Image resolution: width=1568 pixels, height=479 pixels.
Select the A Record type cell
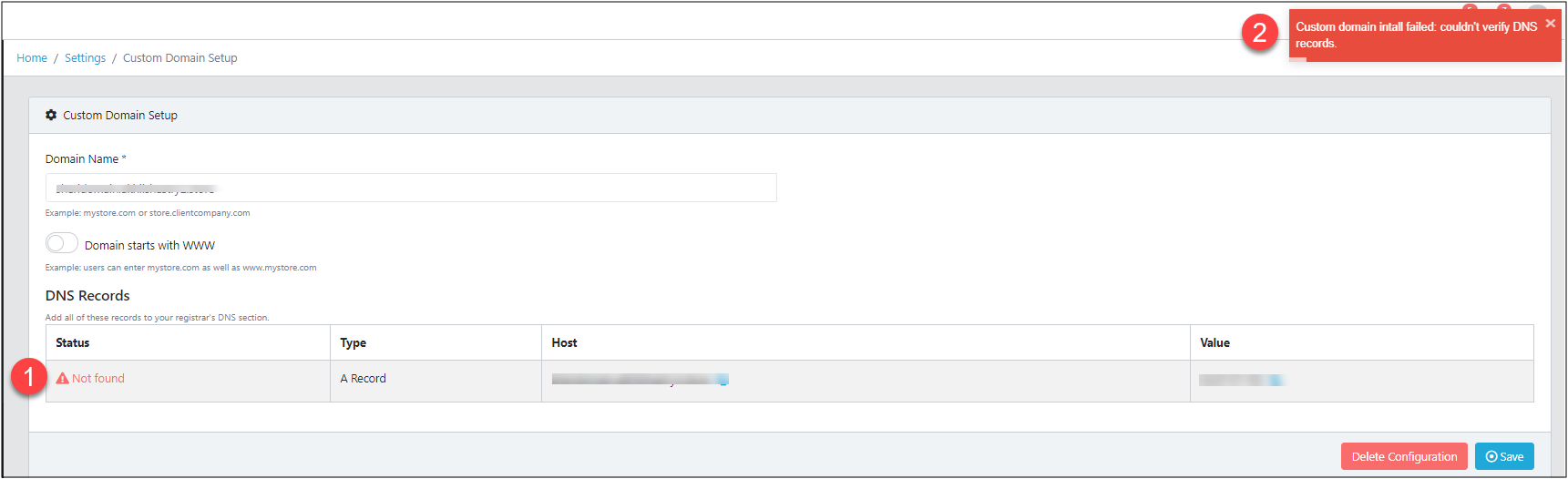[x=436, y=381]
